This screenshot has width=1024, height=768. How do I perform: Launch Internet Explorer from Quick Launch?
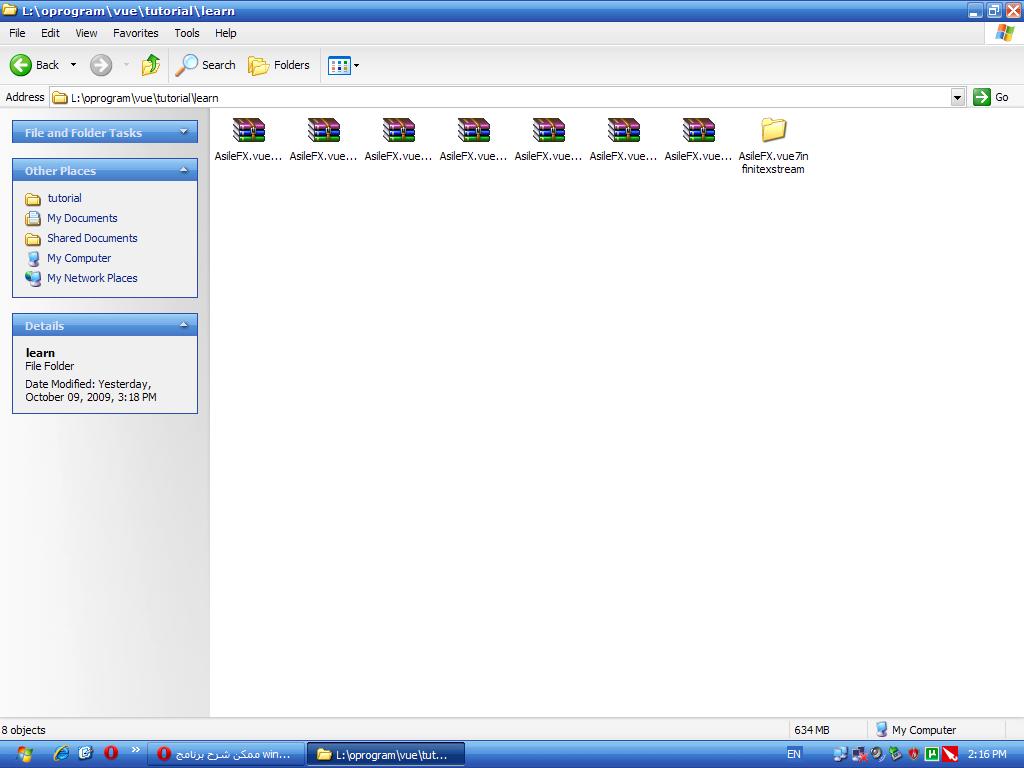61,754
